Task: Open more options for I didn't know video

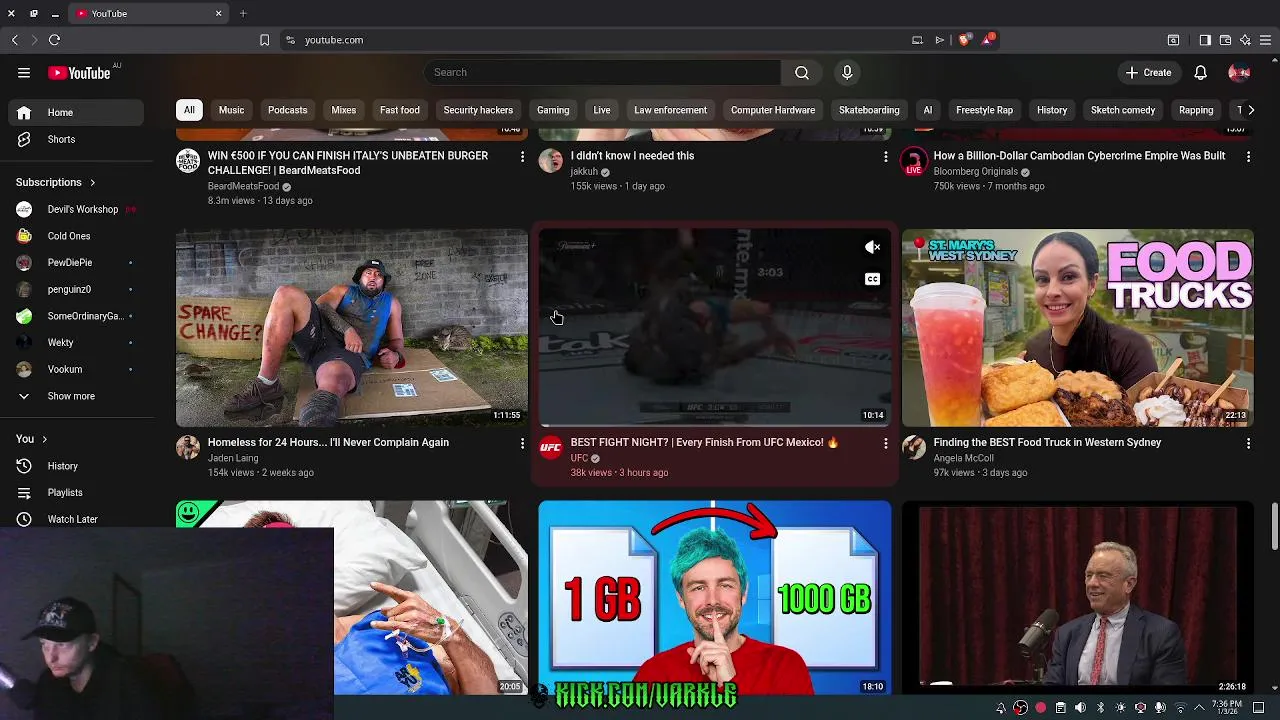Action: [x=885, y=157]
